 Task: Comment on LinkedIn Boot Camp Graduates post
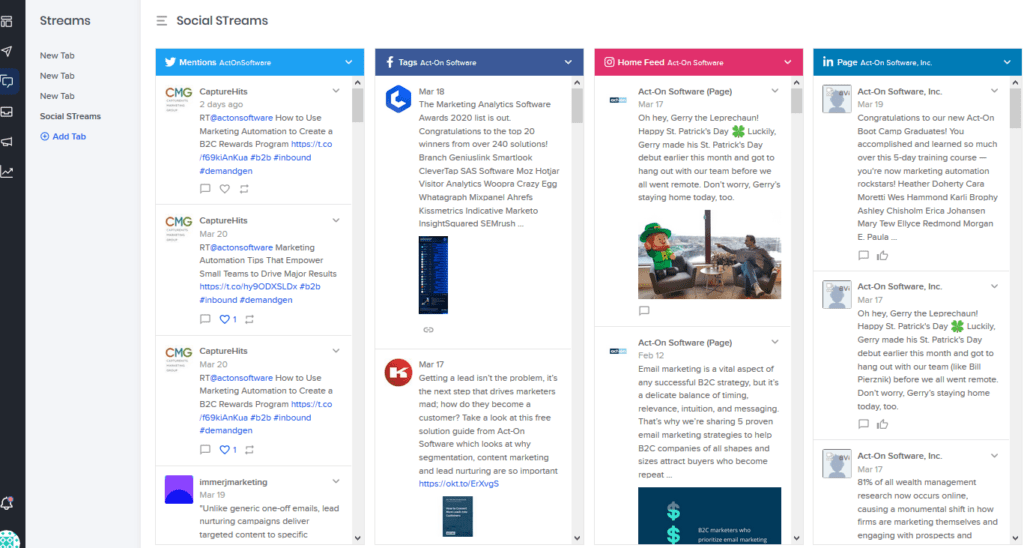(863, 255)
